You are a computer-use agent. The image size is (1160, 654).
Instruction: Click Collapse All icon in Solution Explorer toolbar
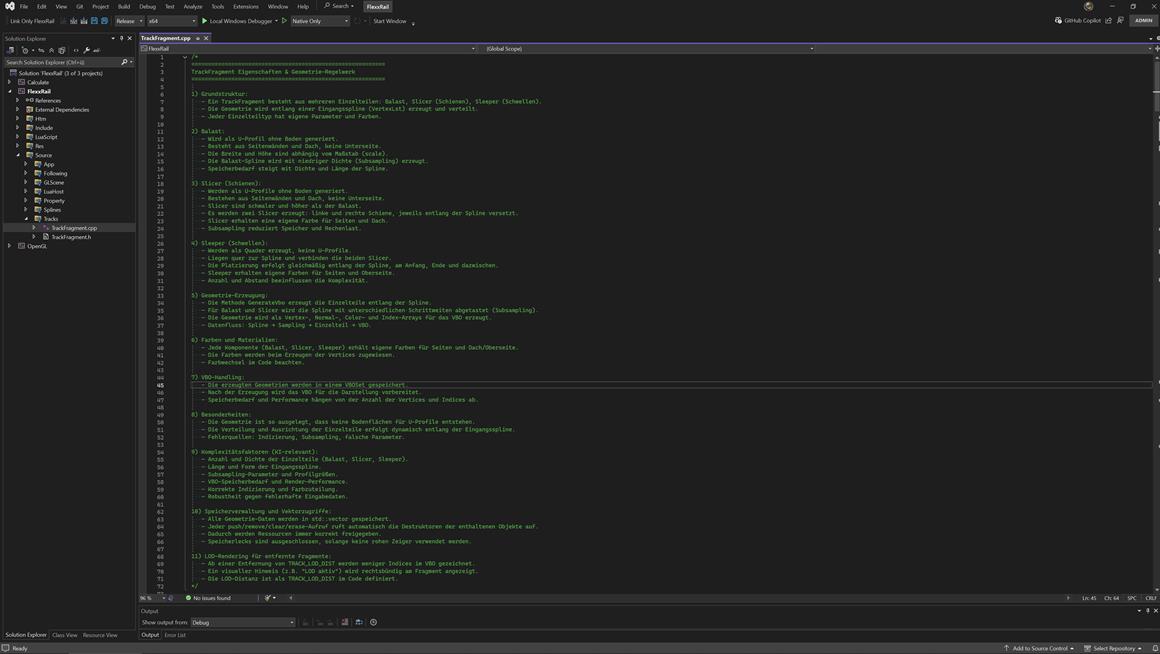pyautogui.click(x=51, y=50)
